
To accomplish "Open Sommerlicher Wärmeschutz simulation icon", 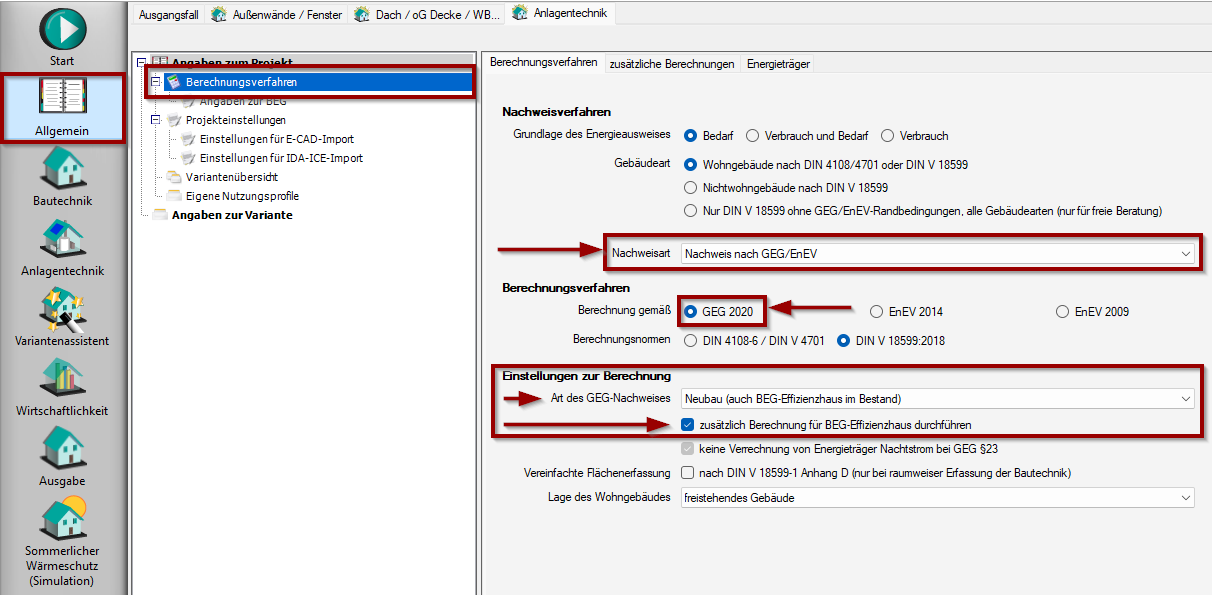I will (x=63, y=519).
